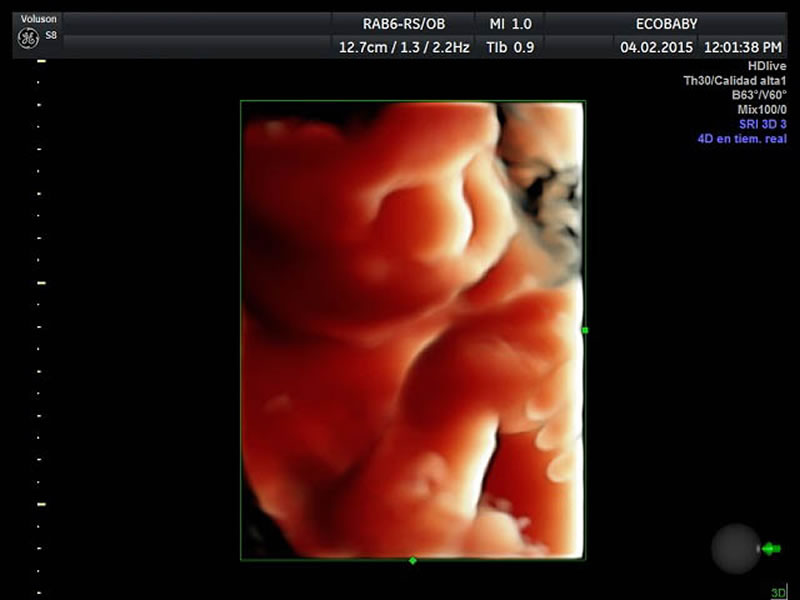Click the GE logo in header
Image resolution: width=800 pixels, height=600 pixels.
point(27,38)
